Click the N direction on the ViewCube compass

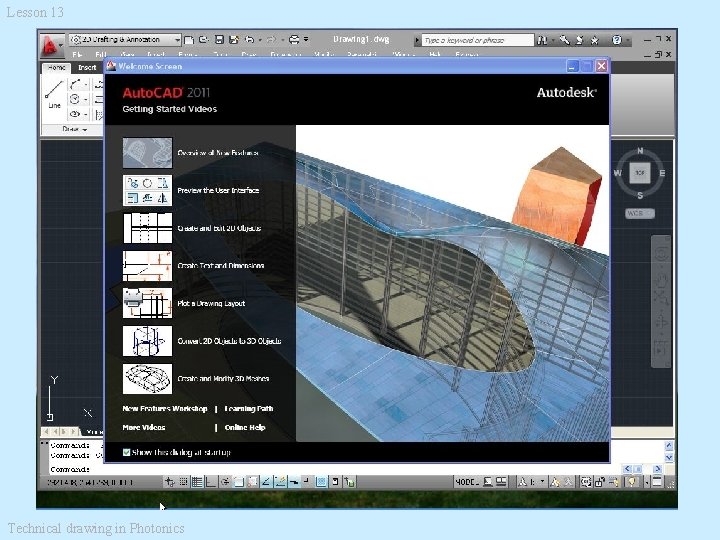[640, 151]
